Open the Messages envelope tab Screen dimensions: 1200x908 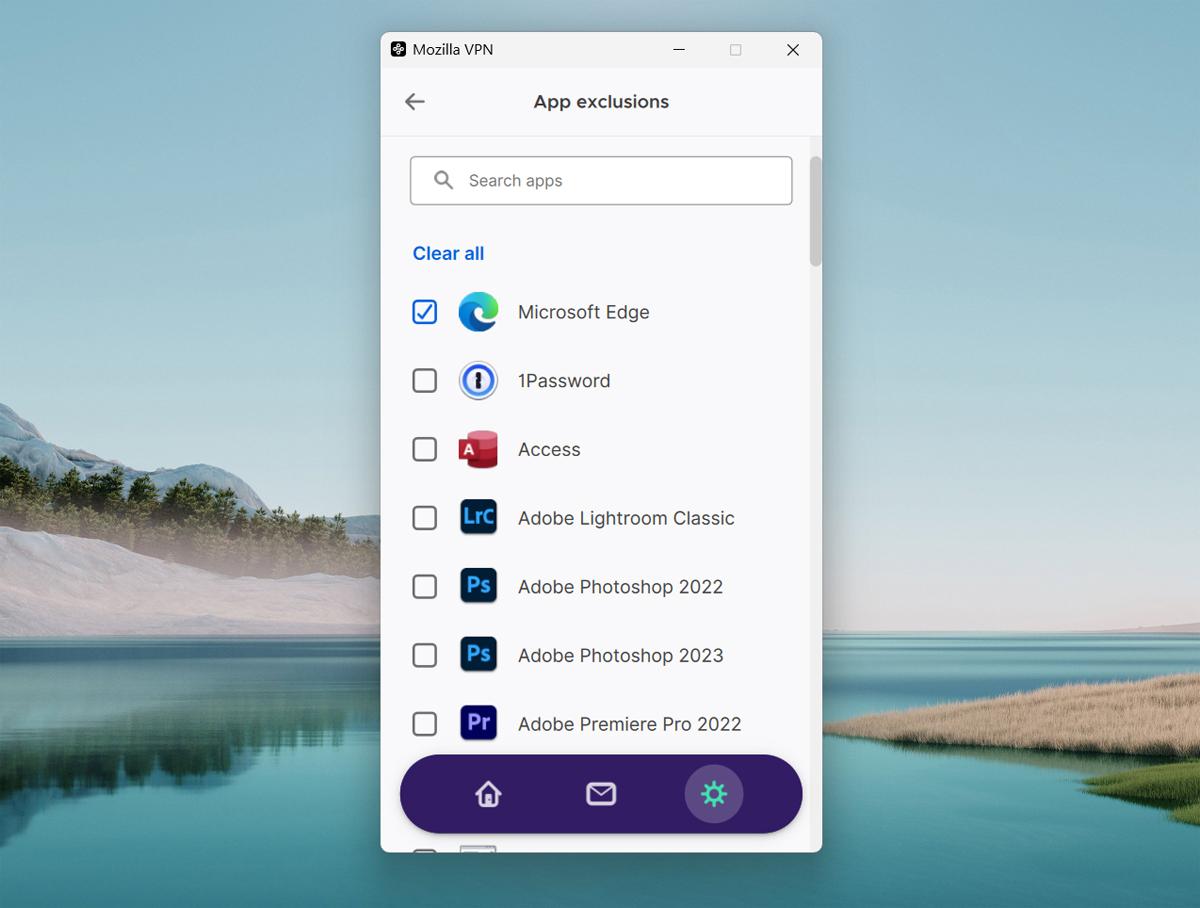pos(601,794)
